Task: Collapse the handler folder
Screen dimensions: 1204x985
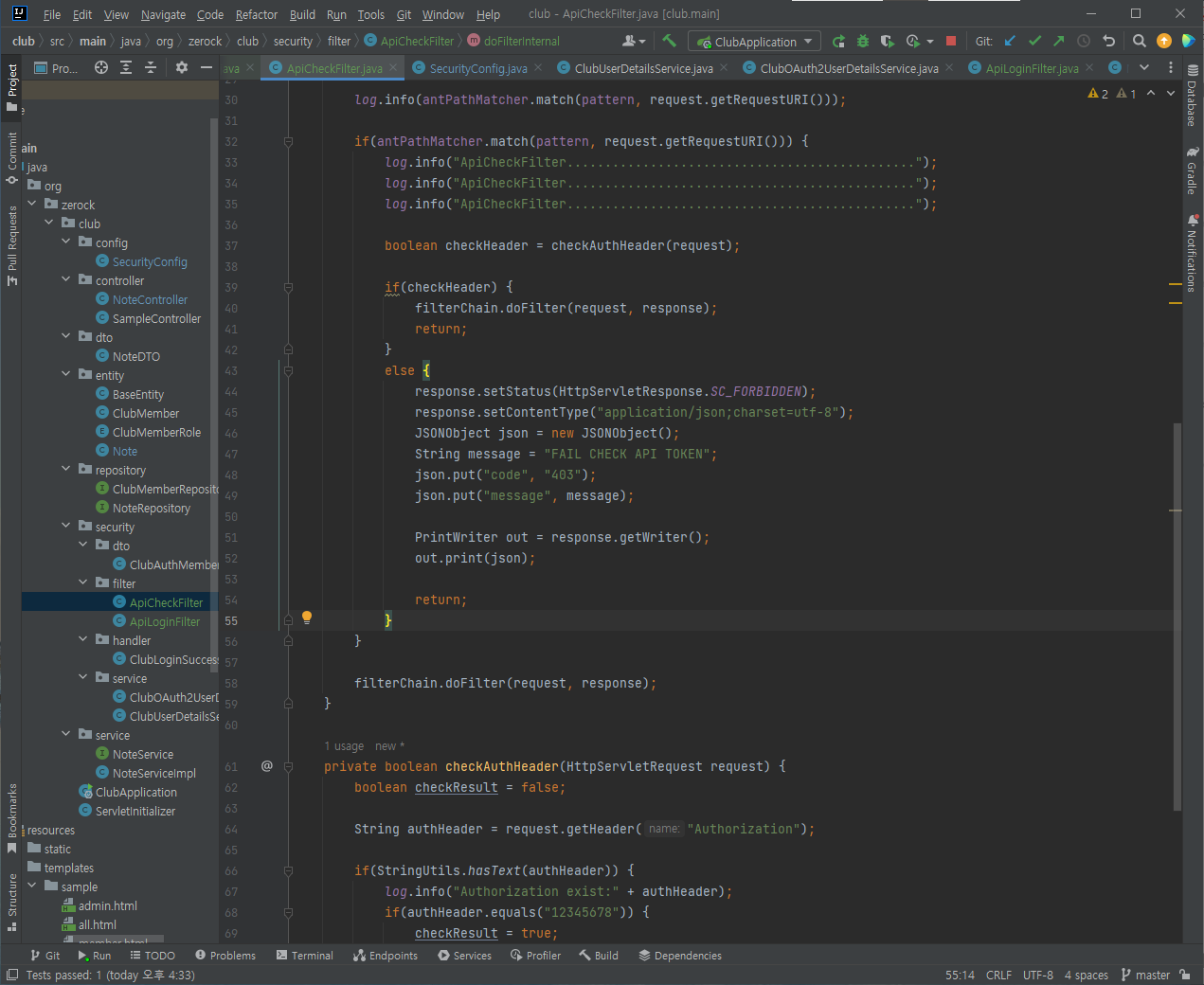Action: 83,639
